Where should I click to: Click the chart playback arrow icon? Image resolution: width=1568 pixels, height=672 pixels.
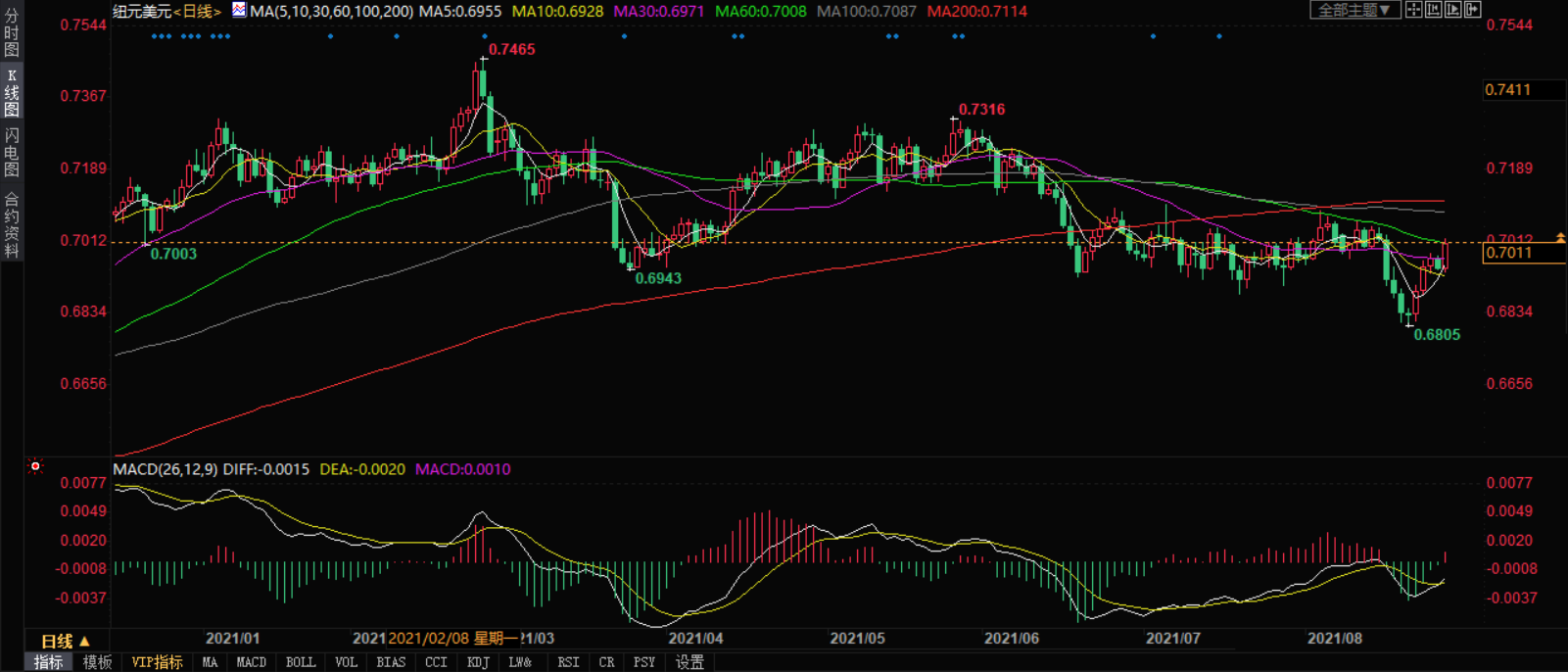(1452, 10)
